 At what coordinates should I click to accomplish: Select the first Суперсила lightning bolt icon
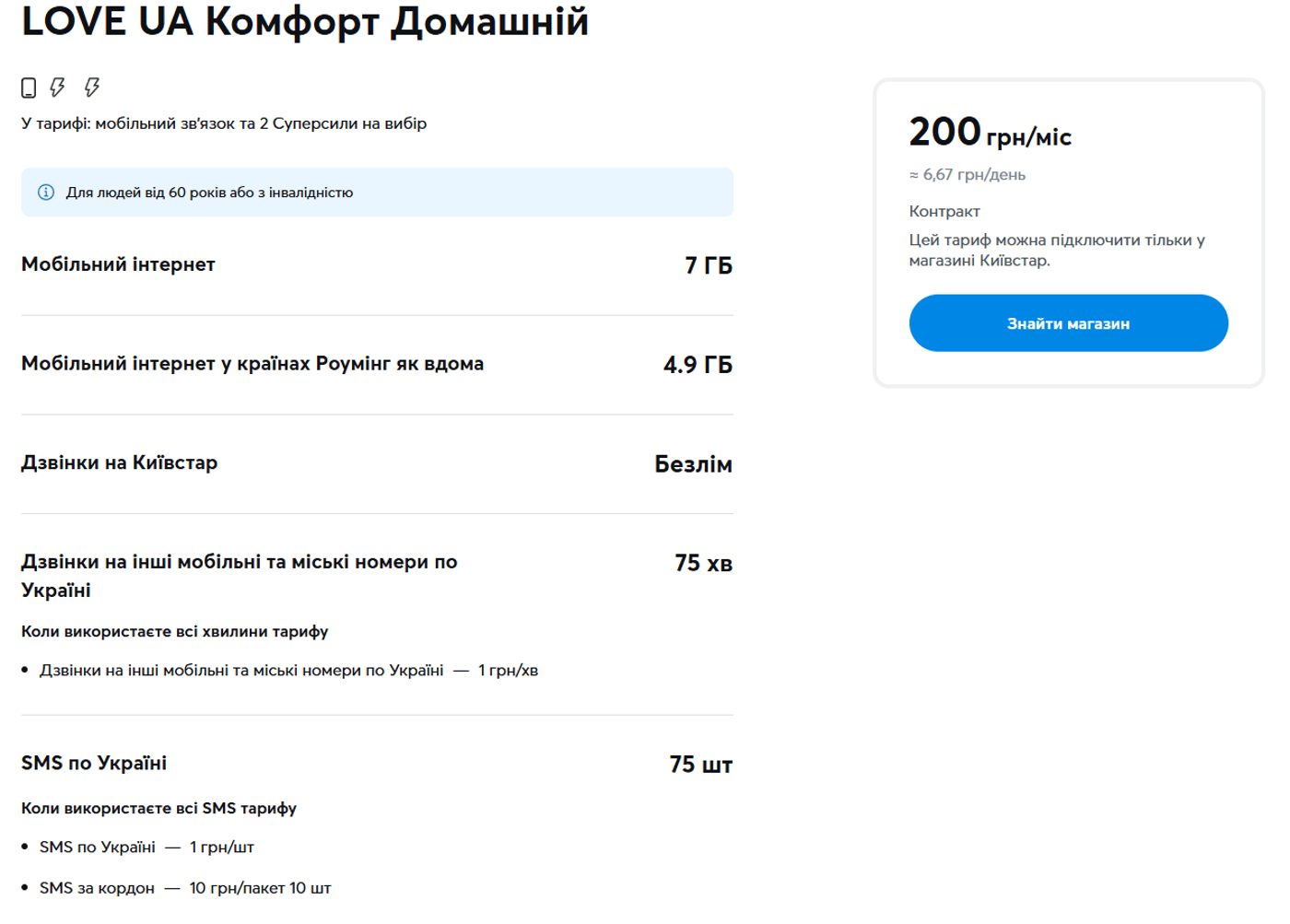coord(57,86)
